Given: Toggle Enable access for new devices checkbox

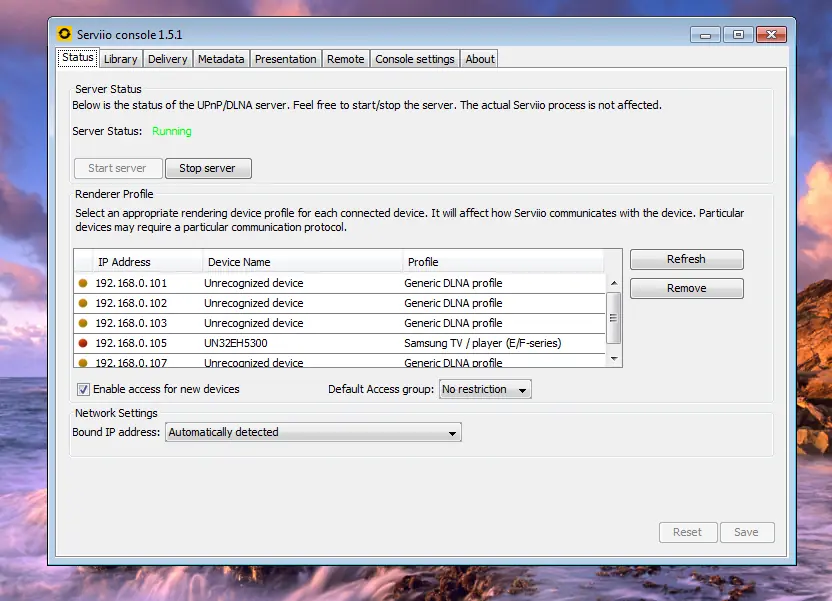Looking at the screenshot, I should pos(83,389).
